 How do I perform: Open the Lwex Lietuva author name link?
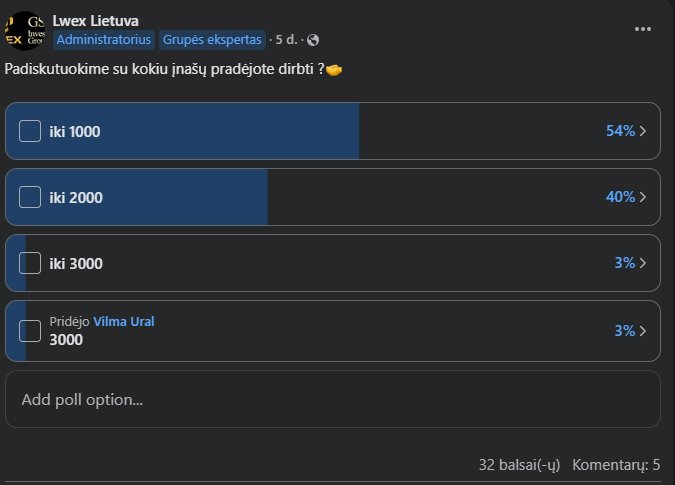96,21
